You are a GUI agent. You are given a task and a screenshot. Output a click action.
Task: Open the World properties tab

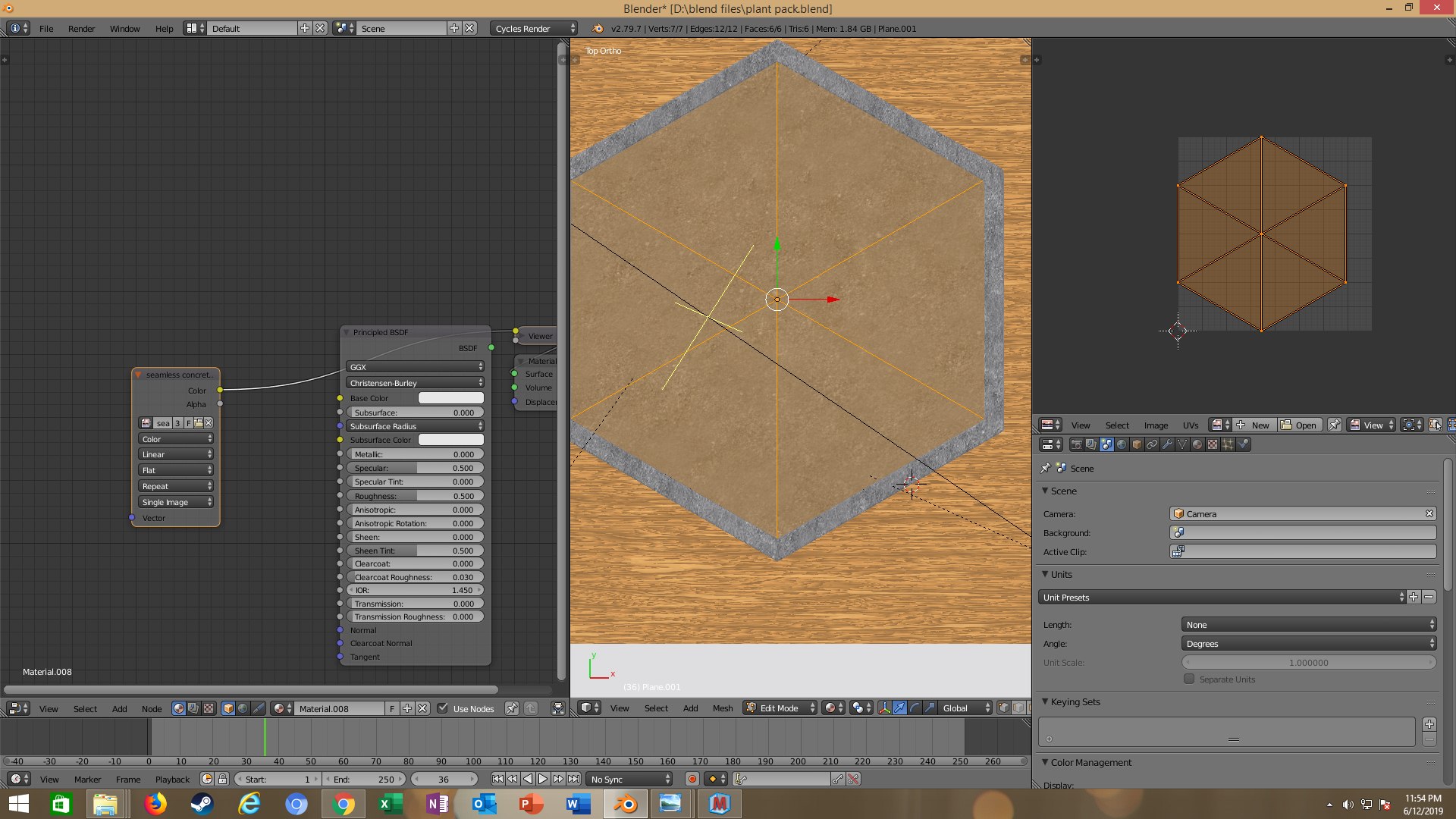tap(1122, 444)
